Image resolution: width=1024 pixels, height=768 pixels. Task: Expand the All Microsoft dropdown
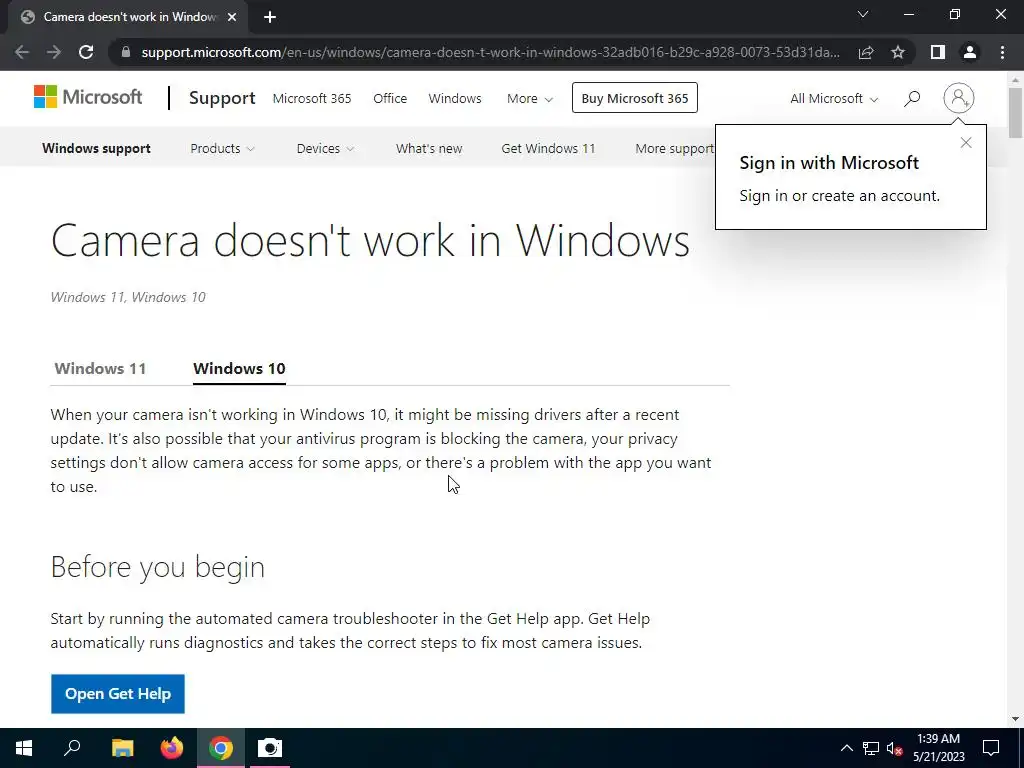point(834,99)
